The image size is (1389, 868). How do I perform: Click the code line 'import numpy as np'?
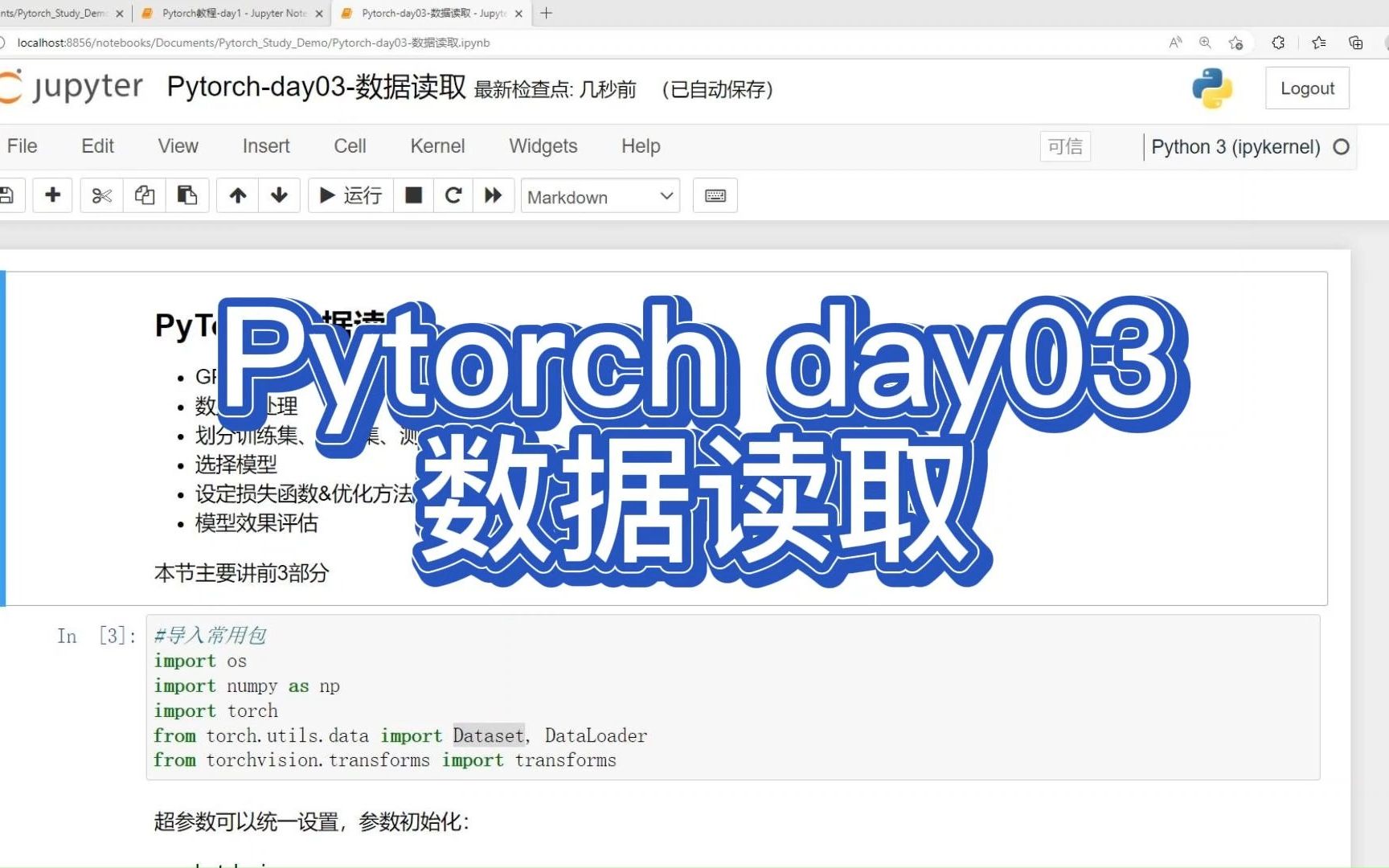pyautogui.click(x=247, y=686)
